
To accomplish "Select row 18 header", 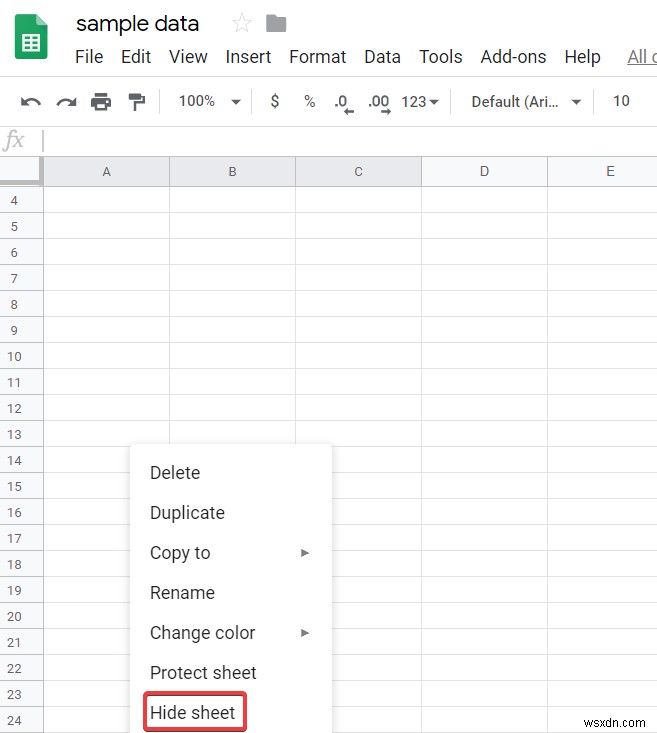I will pyautogui.click(x=21, y=565).
